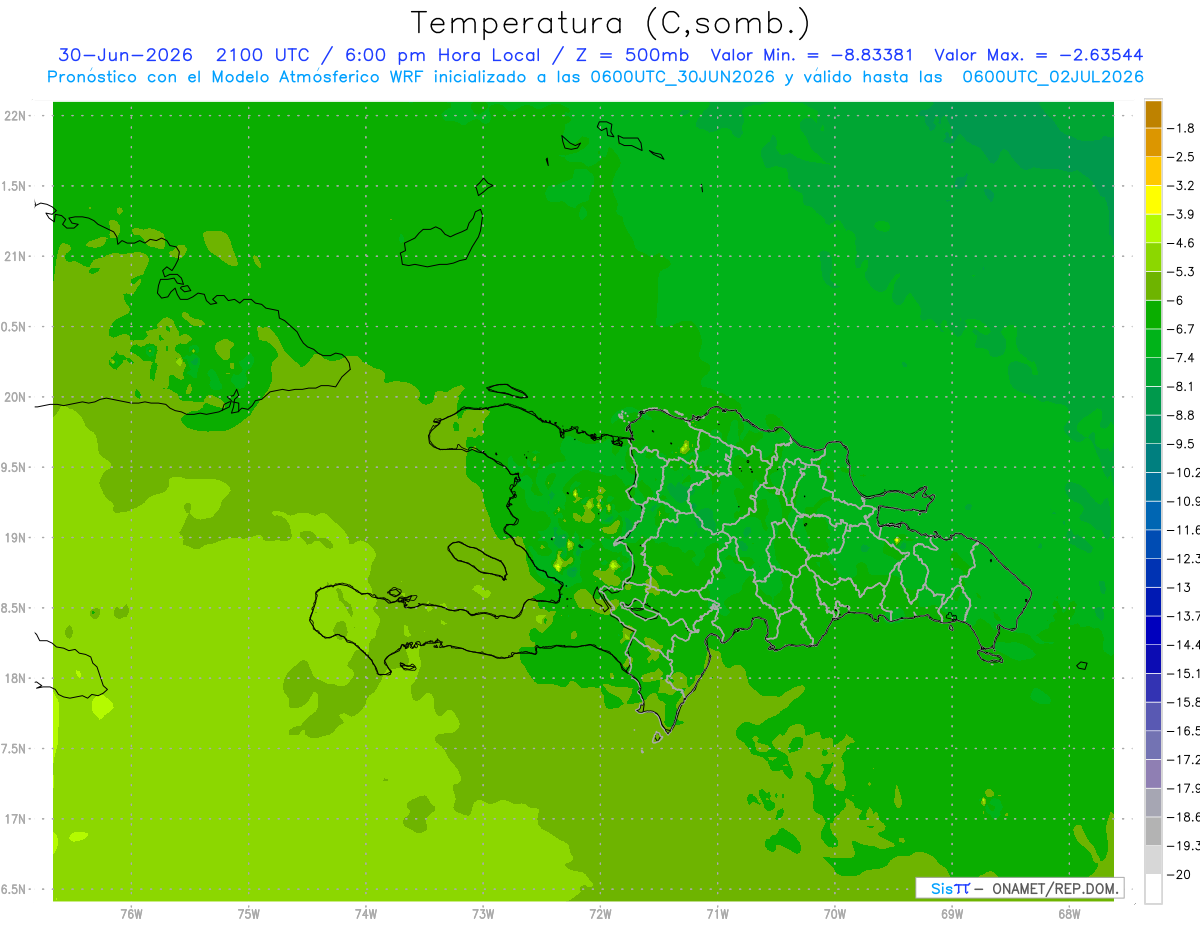Click the '-7.4' colorbar label

1182,358
